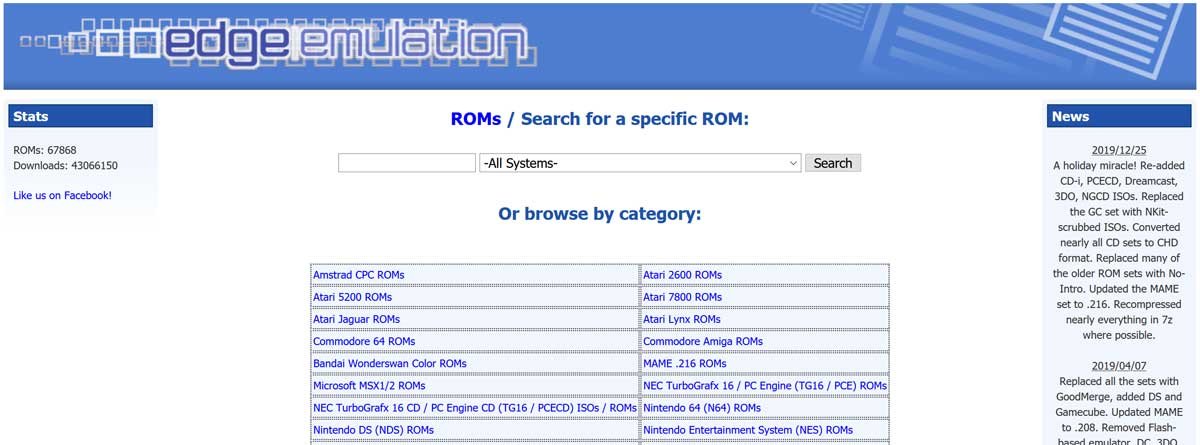Open Microsoft MSX1/2 ROMs category
The height and width of the screenshot is (445, 1200).
coord(369,386)
